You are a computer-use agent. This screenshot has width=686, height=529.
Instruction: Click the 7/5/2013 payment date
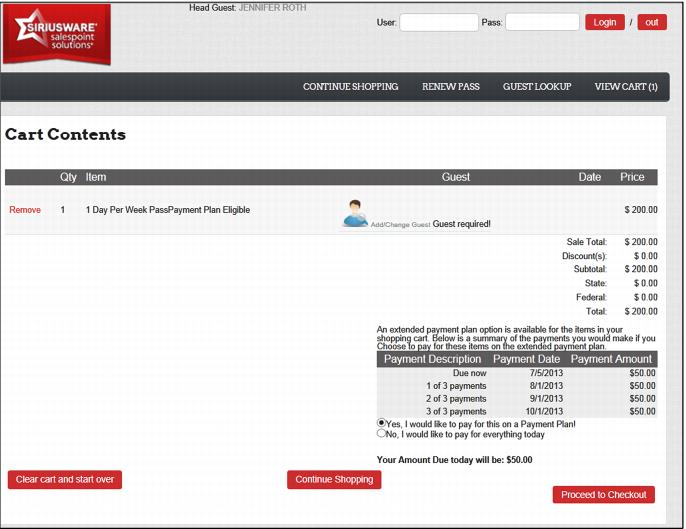(x=546, y=373)
